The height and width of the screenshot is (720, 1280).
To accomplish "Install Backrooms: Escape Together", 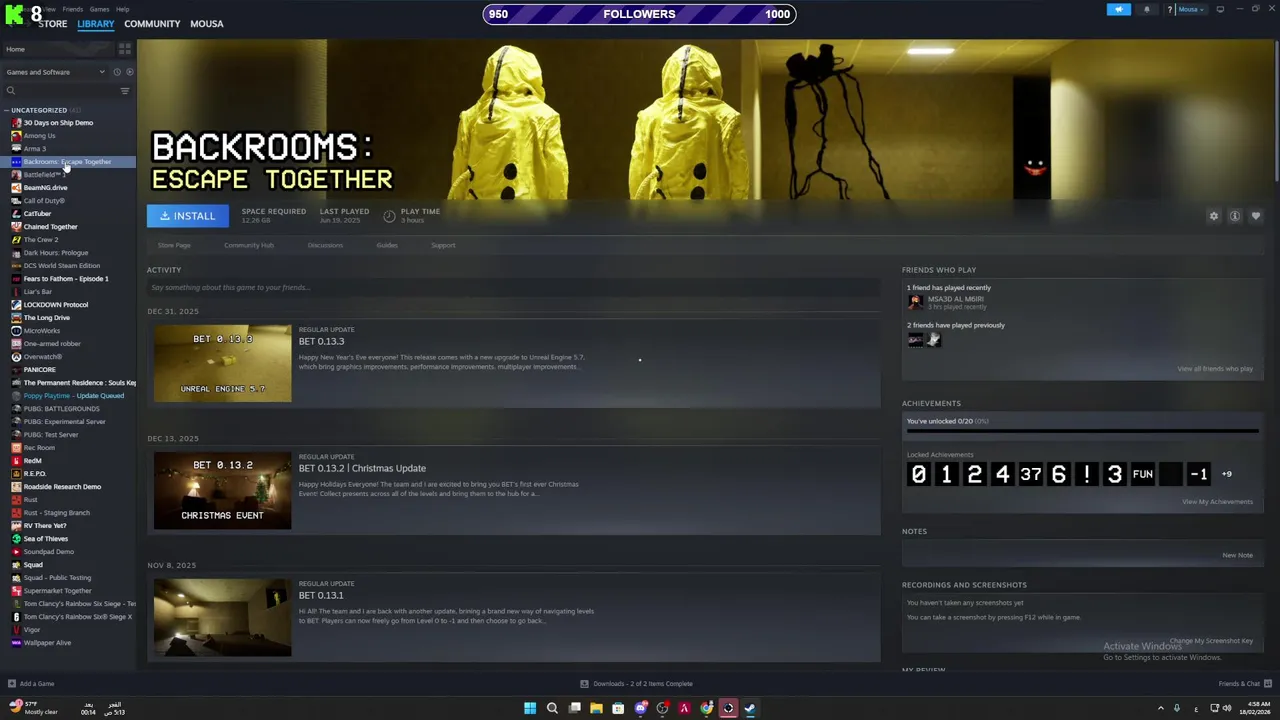I will click(188, 216).
